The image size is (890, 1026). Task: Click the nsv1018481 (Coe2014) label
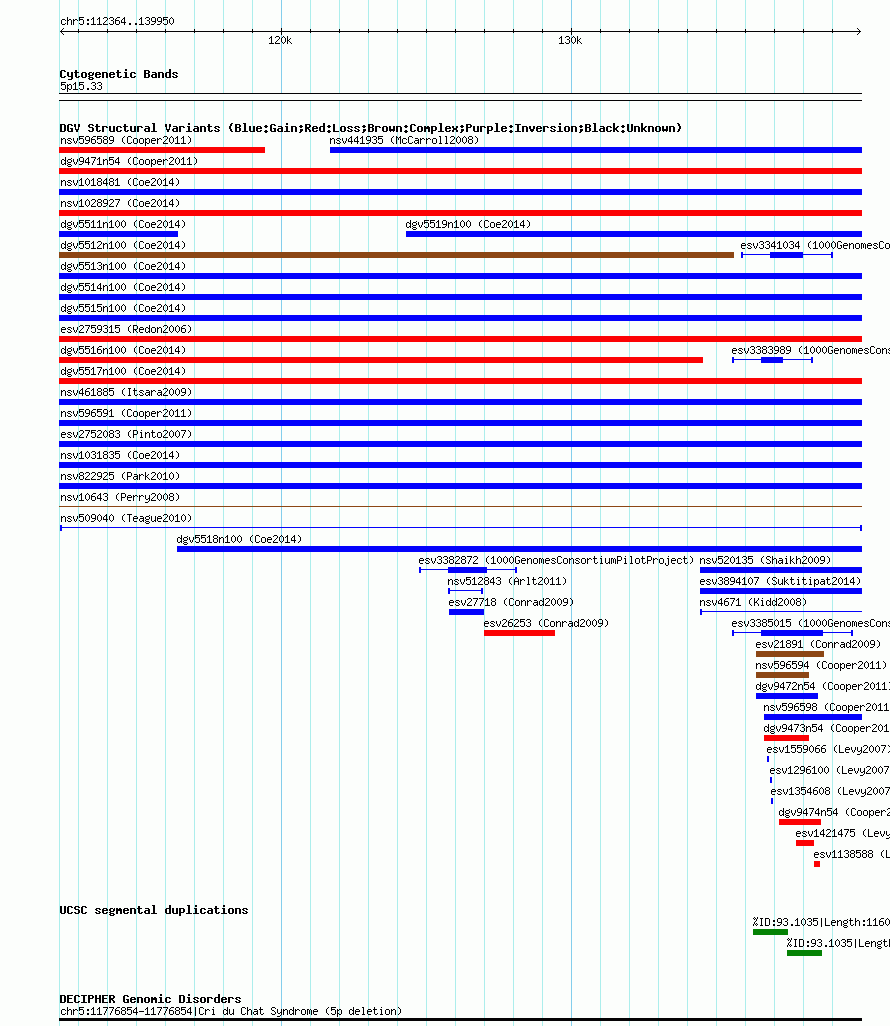coord(120,182)
